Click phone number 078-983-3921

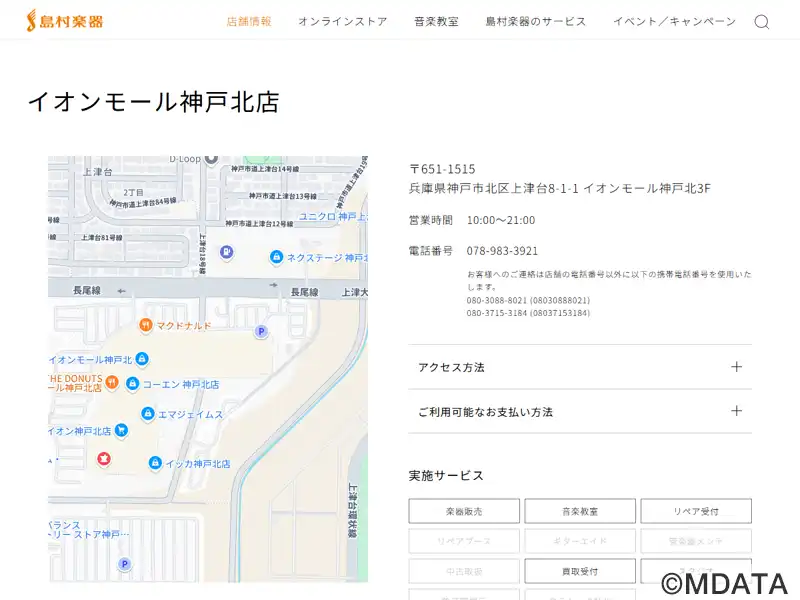pos(502,251)
